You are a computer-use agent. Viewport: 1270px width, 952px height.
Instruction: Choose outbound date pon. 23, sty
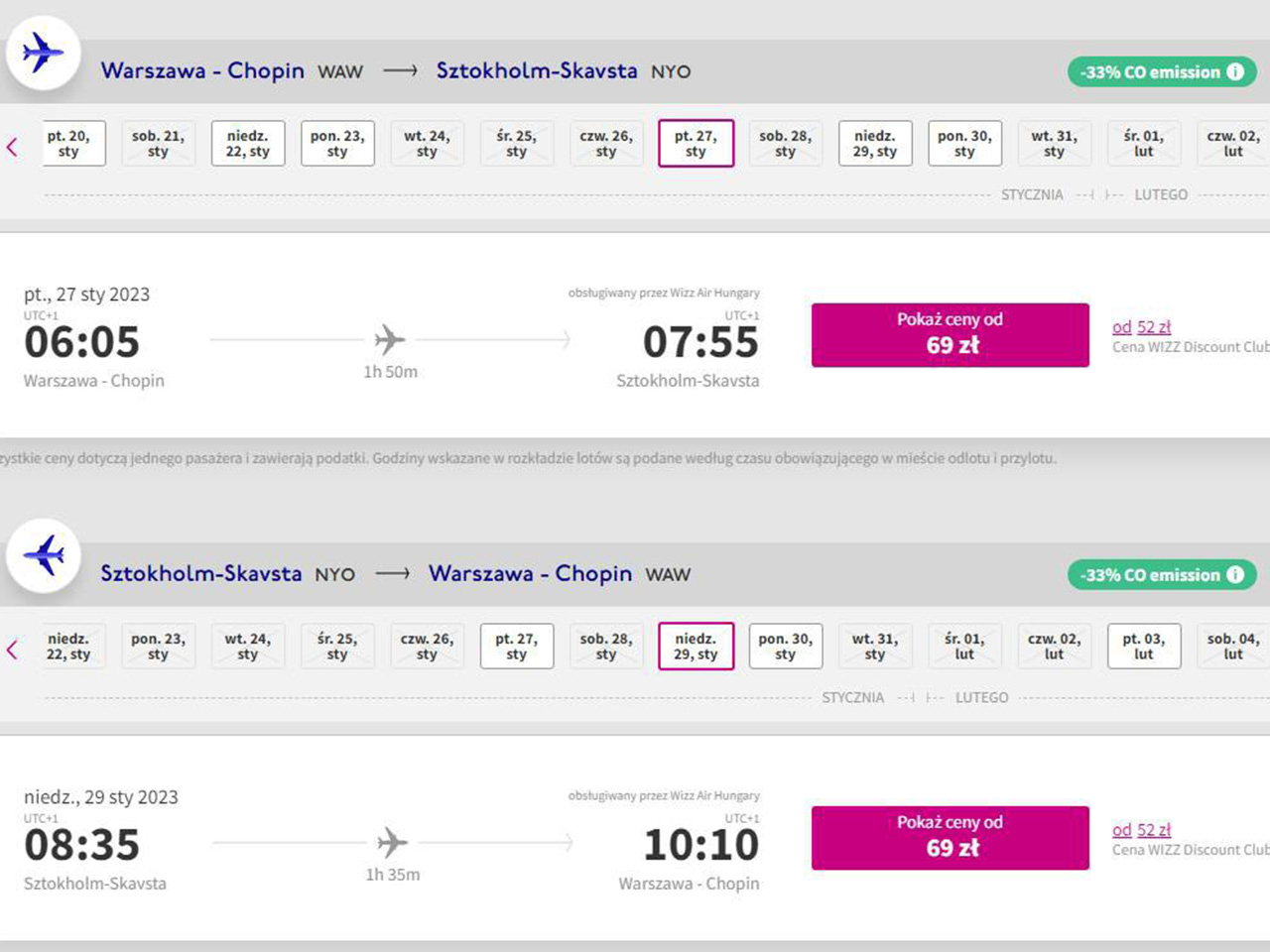337,144
